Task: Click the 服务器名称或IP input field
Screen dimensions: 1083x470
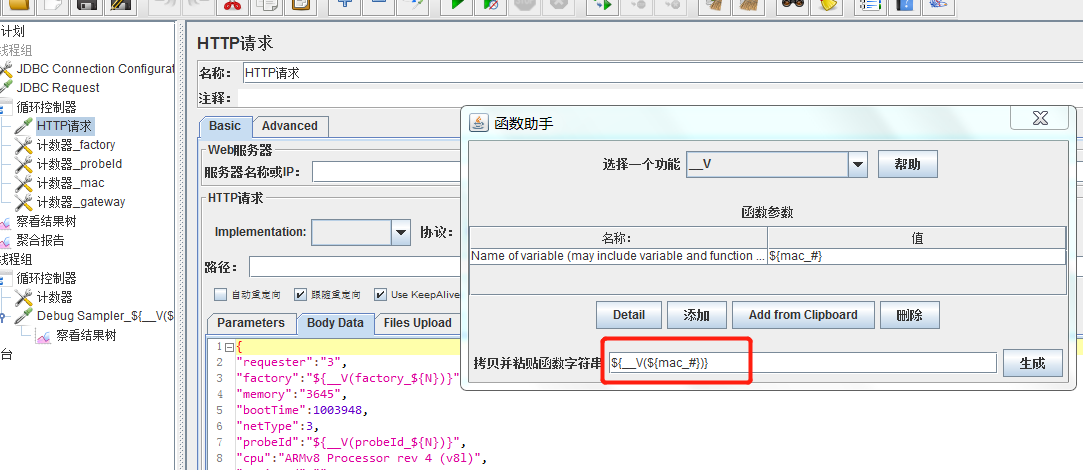Action: tap(387, 171)
